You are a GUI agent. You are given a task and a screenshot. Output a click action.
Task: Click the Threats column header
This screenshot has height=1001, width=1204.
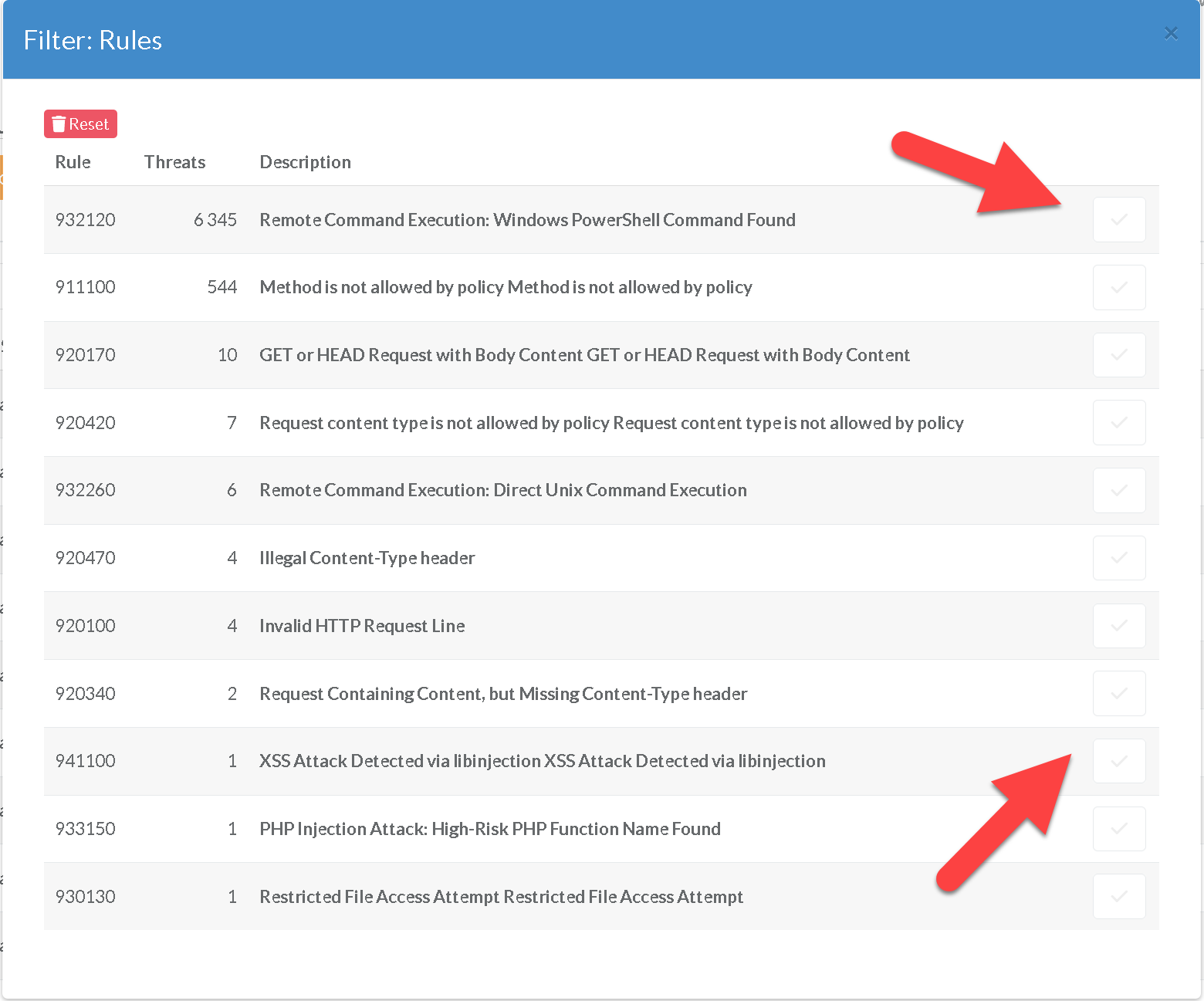(x=174, y=162)
